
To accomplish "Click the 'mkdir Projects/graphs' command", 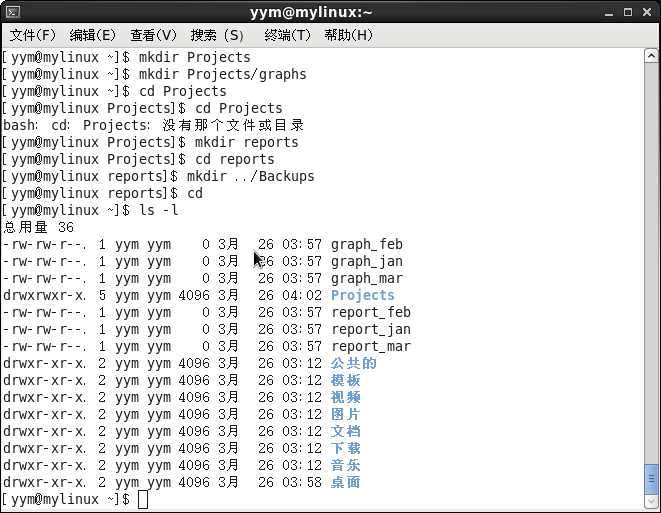I will click(223, 75).
